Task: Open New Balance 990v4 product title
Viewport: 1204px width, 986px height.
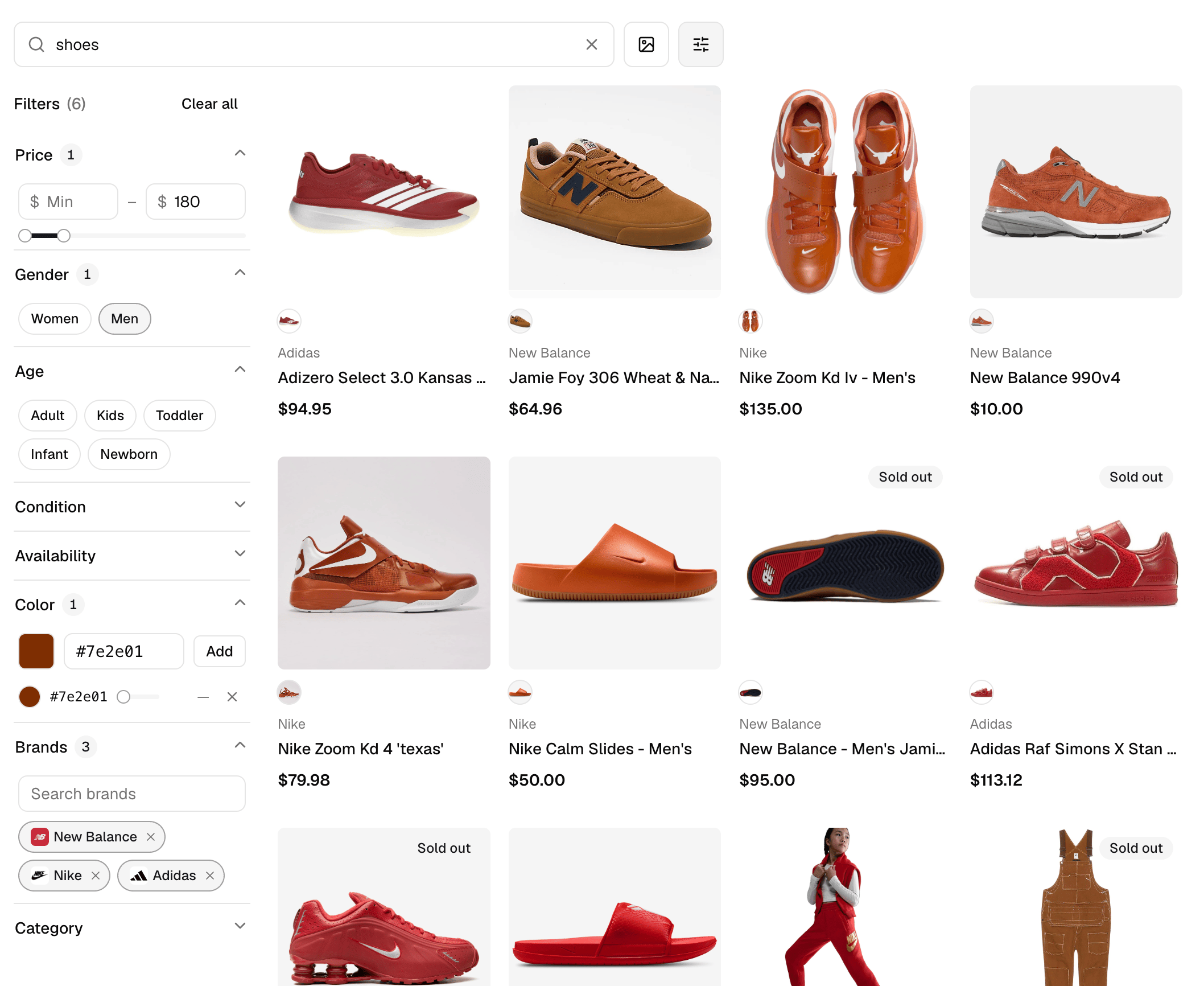Action: pos(1045,378)
